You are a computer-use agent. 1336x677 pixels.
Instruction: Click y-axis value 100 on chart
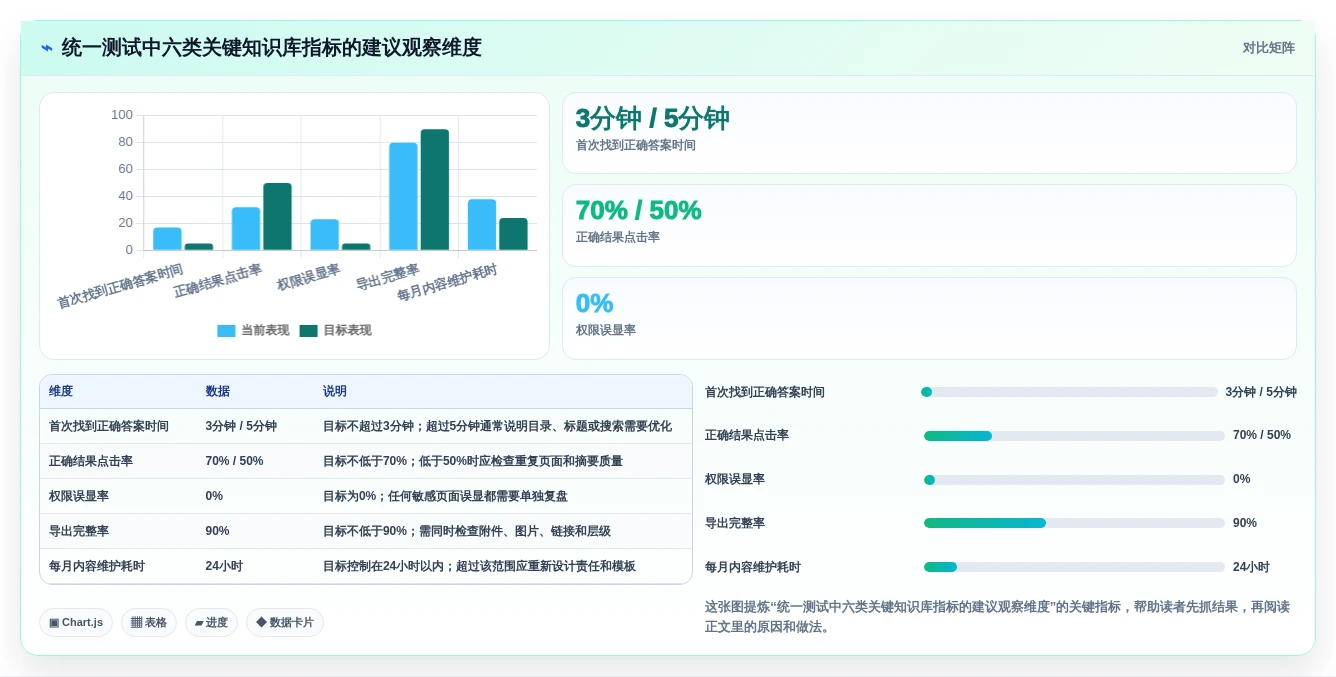(122, 115)
